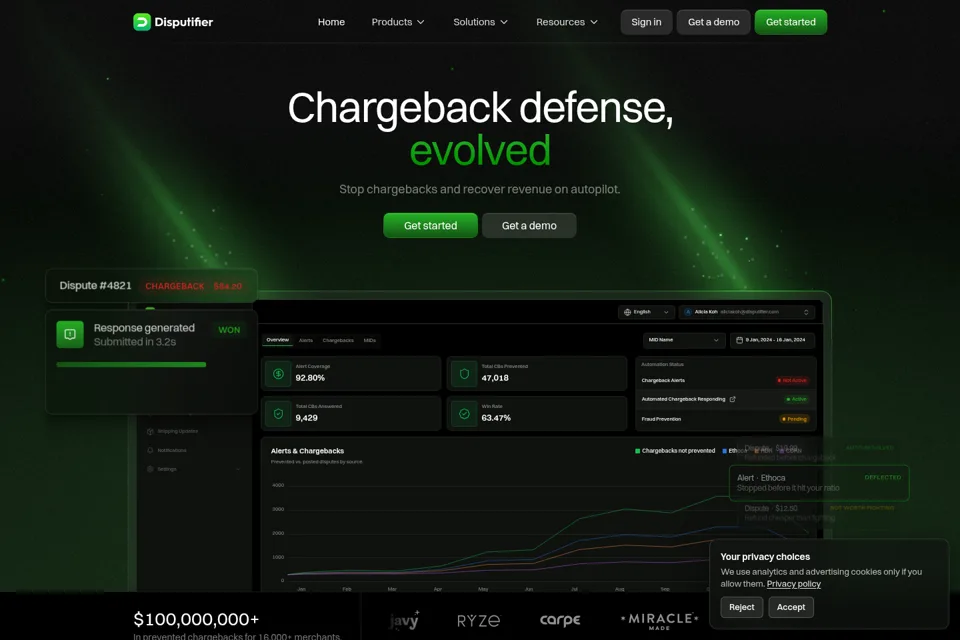This screenshot has height=640, width=960.
Task: Open the Automated Chargeback Responding external-link icon
Action: (x=732, y=399)
